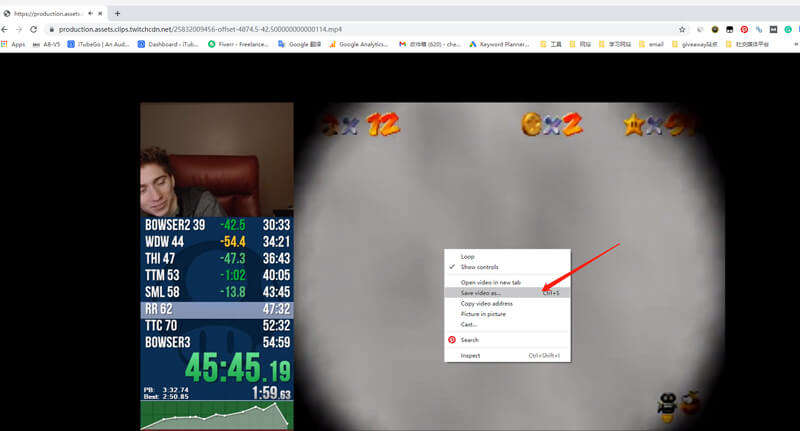
Task: Select Picture in picture option
Action: tap(507, 314)
